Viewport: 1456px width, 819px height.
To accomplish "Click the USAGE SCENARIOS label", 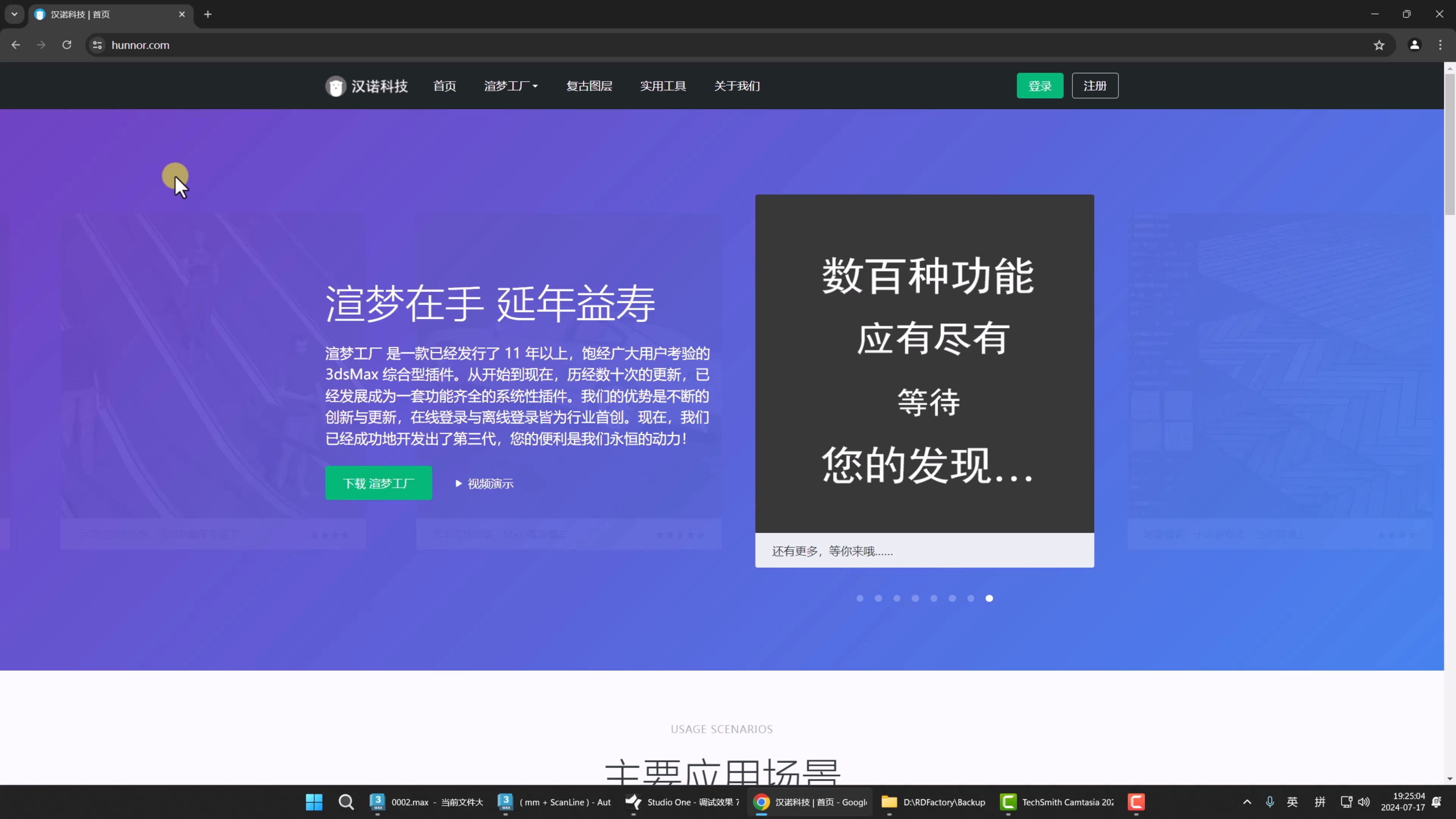I will coord(722,729).
